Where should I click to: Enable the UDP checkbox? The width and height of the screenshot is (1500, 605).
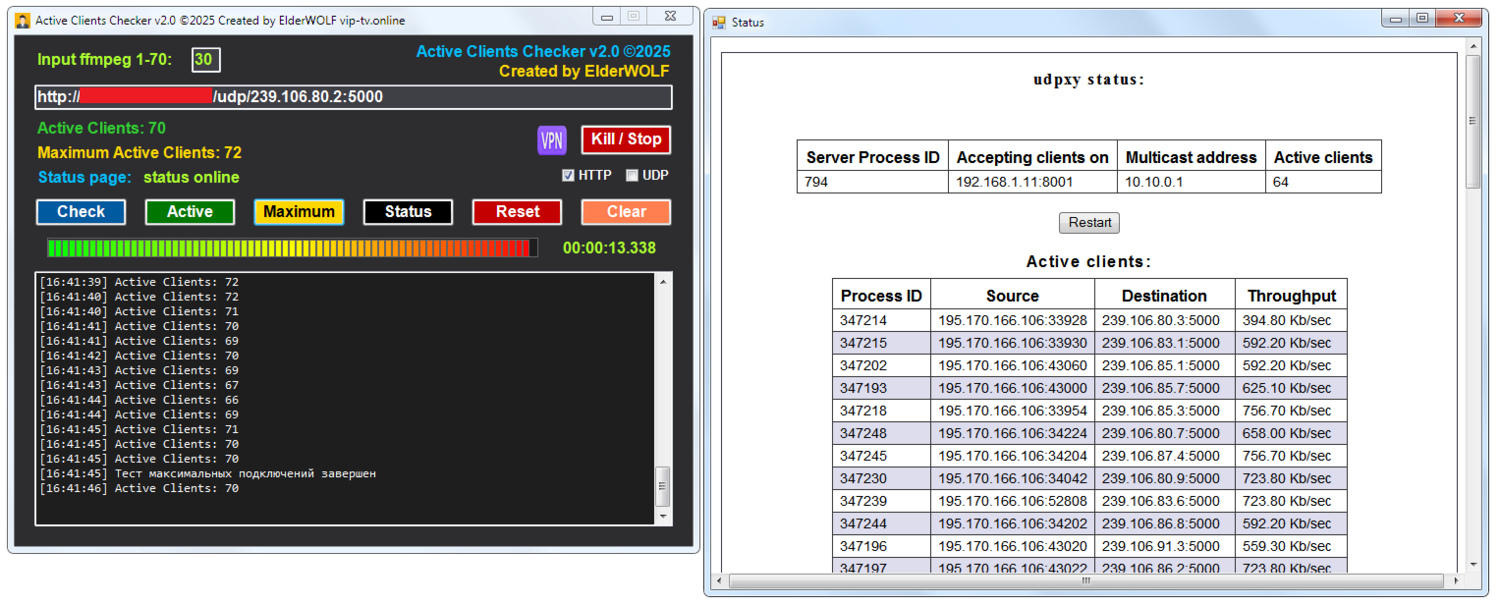[631, 176]
